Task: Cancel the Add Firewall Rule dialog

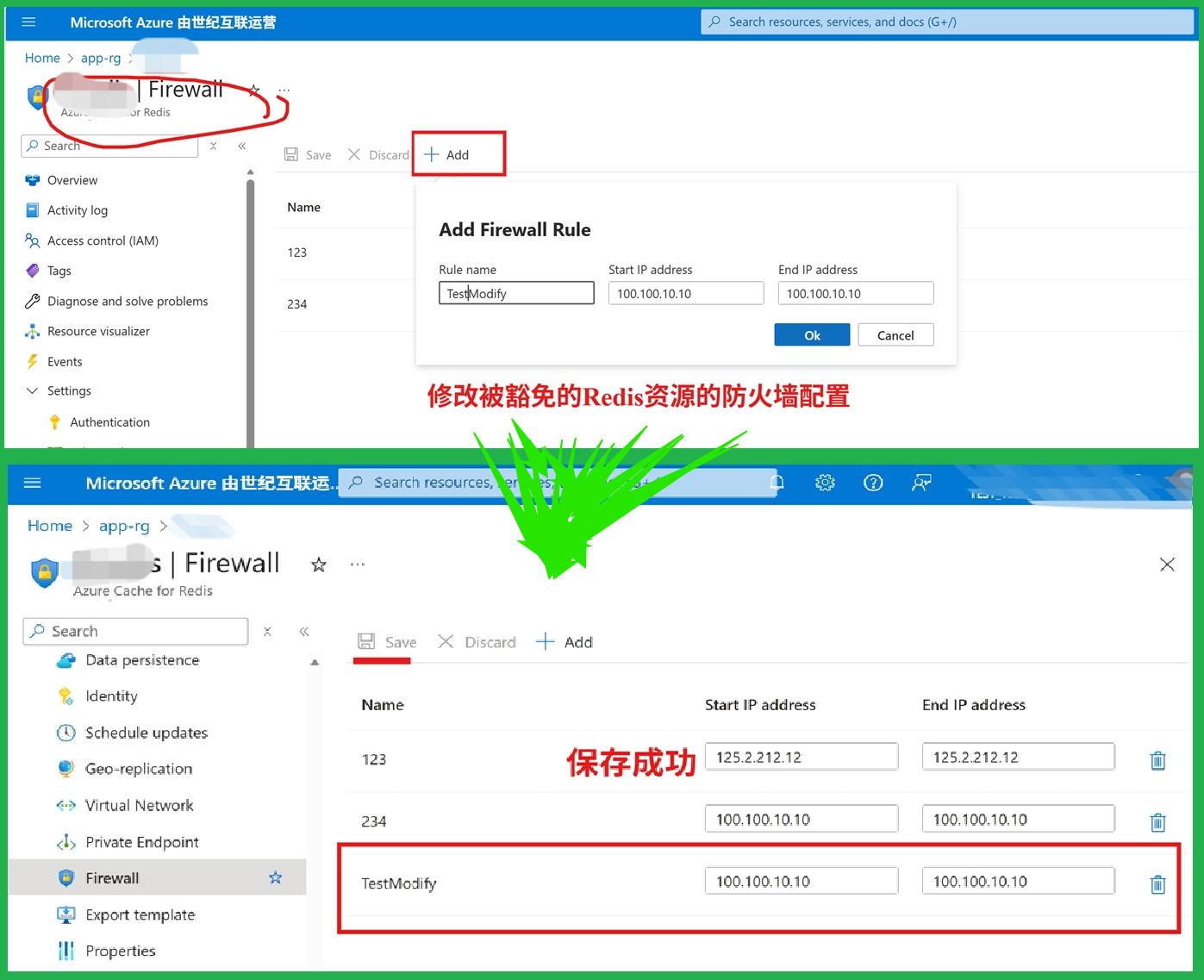Action: [x=895, y=335]
